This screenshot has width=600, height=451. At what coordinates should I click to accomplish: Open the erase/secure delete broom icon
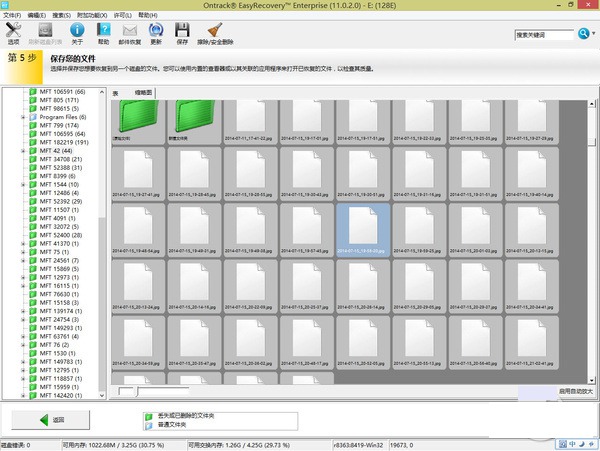point(215,30)
